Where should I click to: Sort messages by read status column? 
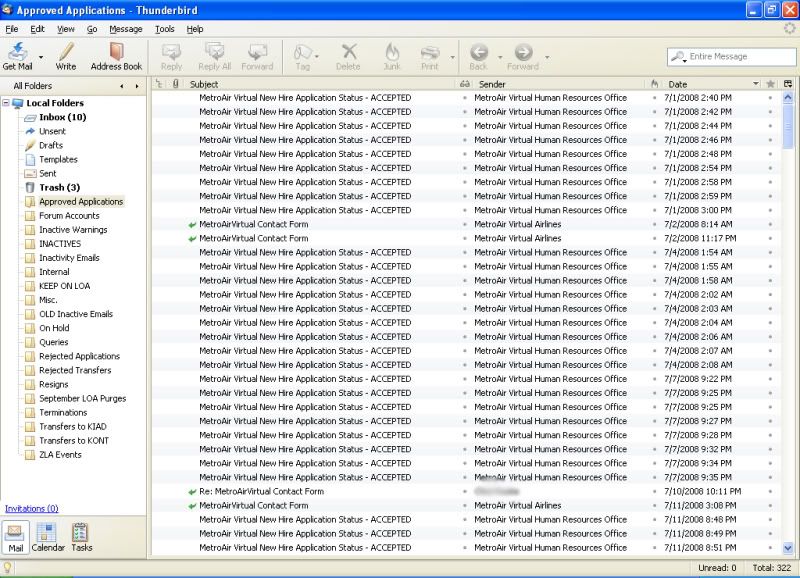464,85
